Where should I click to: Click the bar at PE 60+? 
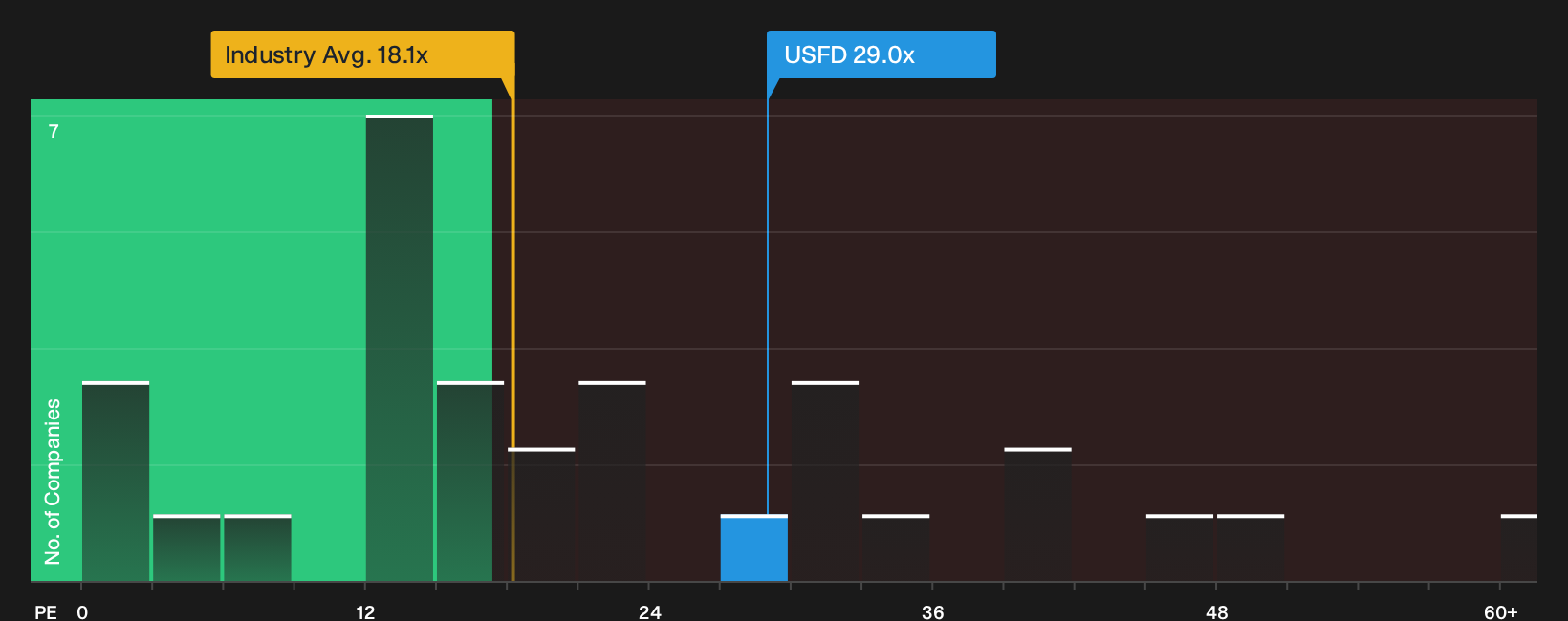coord(1519,547)
